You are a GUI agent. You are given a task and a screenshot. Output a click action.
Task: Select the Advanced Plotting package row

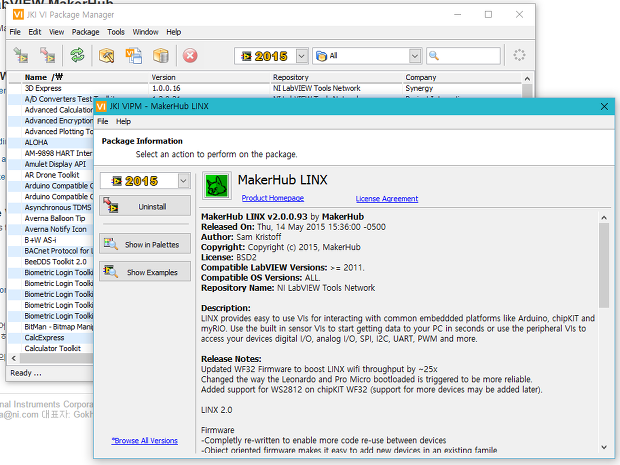click(x=51, y=132)
